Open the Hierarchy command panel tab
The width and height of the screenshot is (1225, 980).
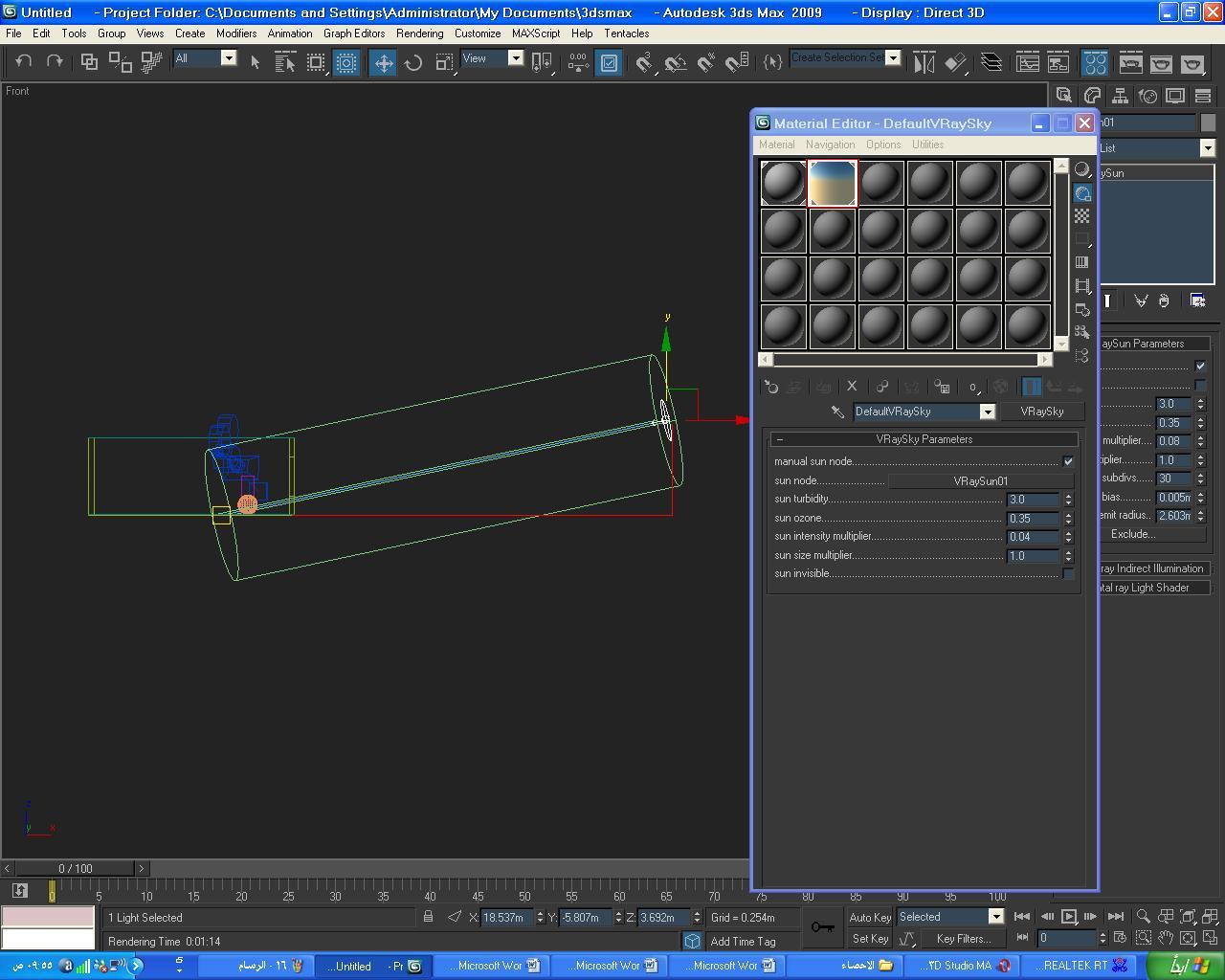click(1120, 95)
